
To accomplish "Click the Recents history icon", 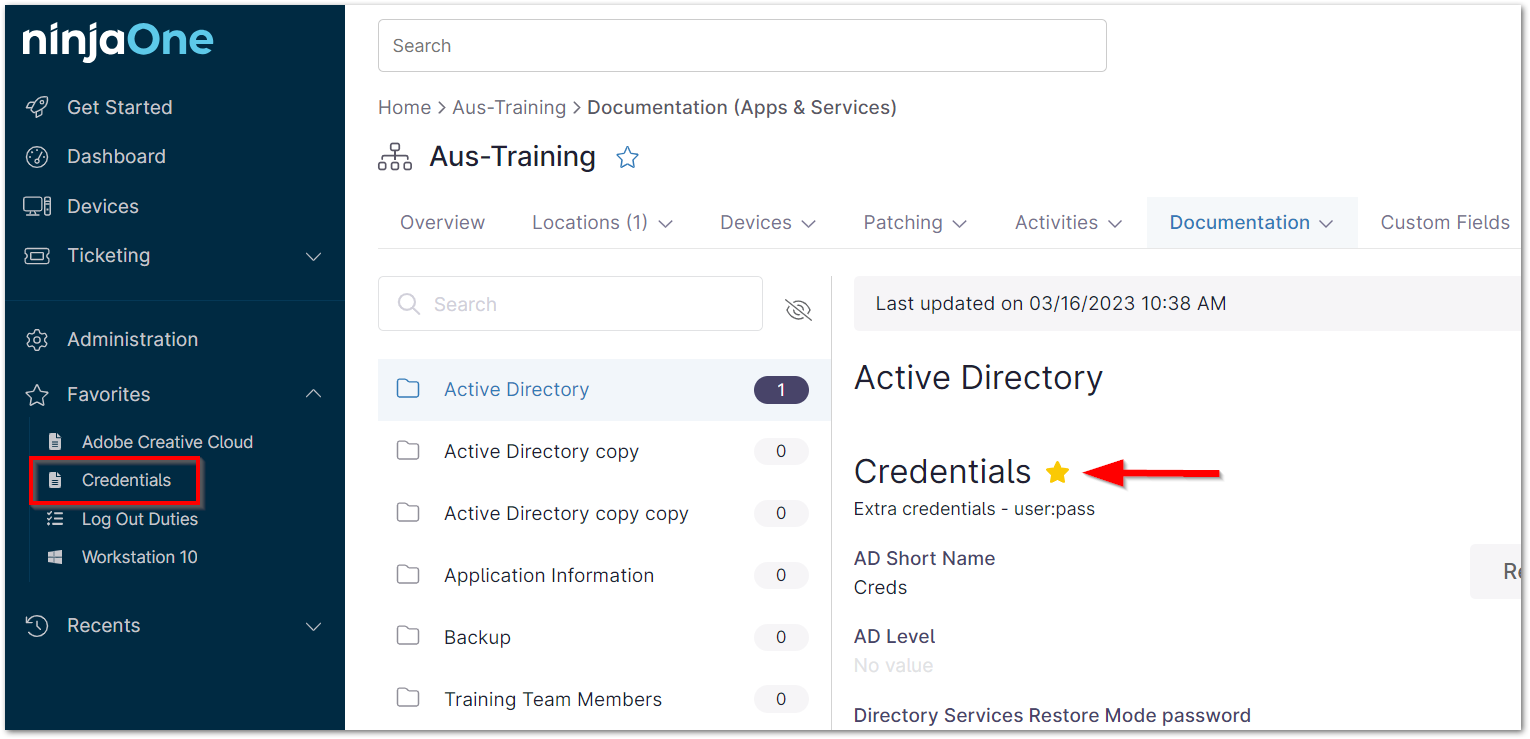I will click(x=37, y=626).
